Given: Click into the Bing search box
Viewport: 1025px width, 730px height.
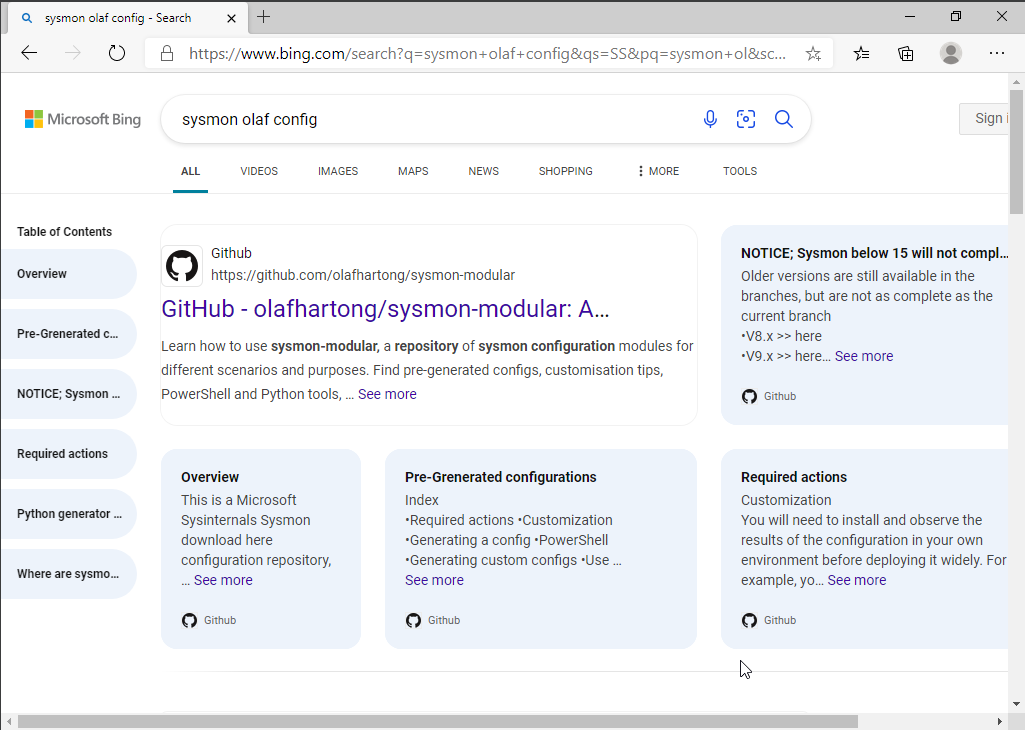Looking at the screenshot, I should pyautogui.click(x=431, y=120).
